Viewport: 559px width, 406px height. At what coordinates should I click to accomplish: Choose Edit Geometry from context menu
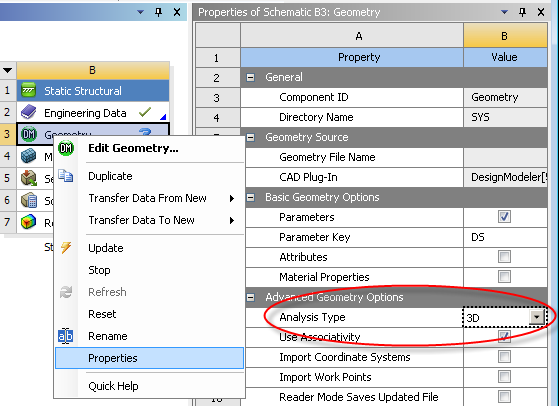pos(133,148)
